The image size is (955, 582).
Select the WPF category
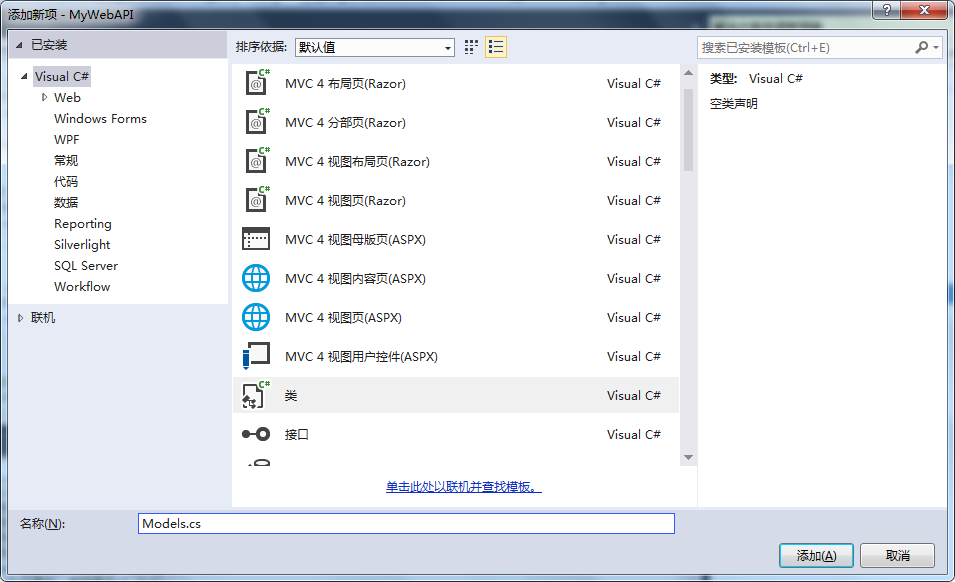pyautogui.click(x=66, y=139)
